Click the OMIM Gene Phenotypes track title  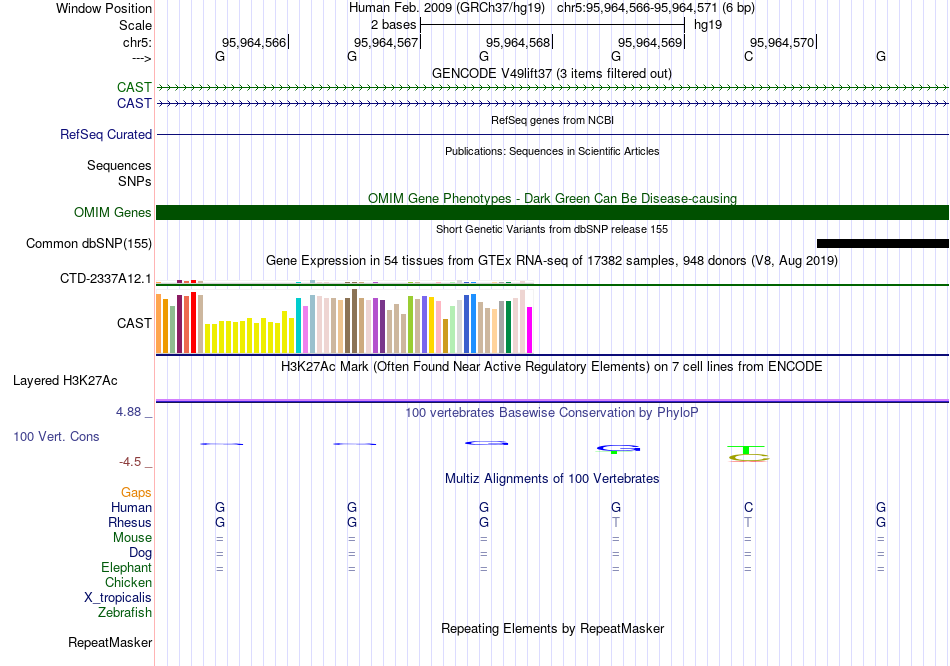(x=552, y=199)
